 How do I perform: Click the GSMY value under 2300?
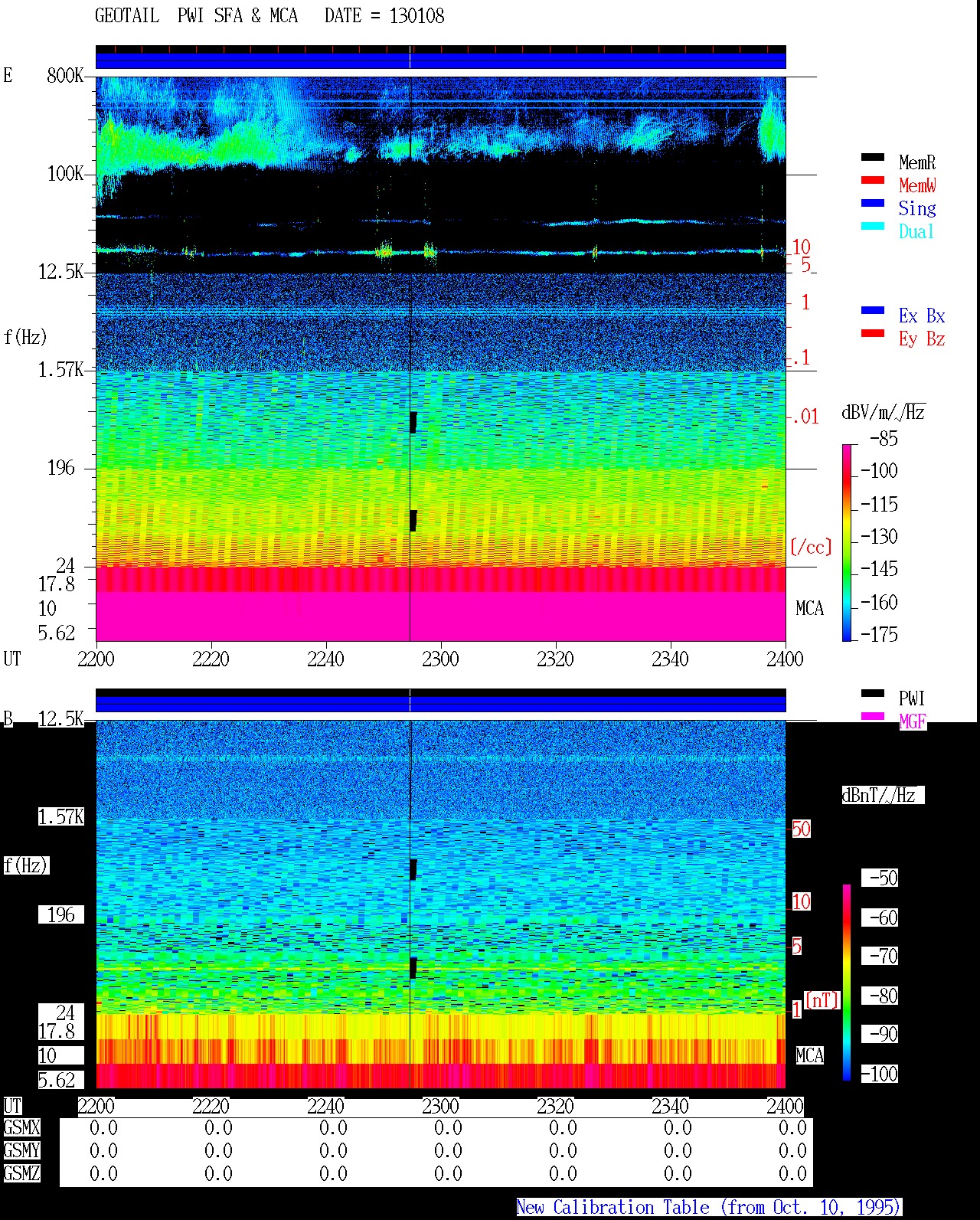point(448,1150)
